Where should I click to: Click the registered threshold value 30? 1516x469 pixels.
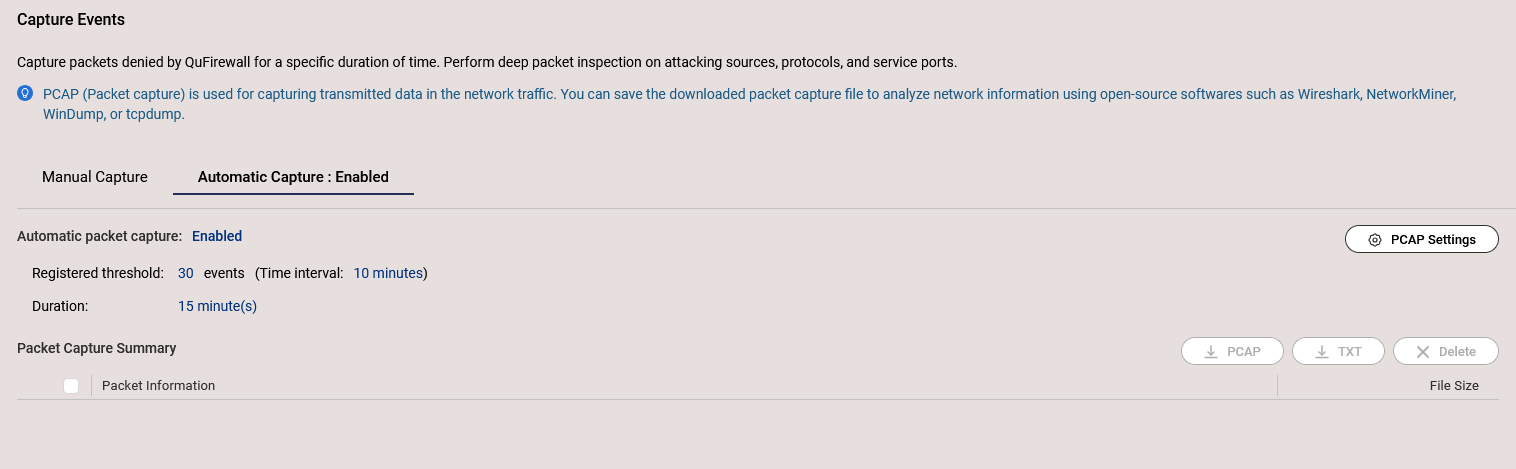pyautogui.click(x=186, y=273)
